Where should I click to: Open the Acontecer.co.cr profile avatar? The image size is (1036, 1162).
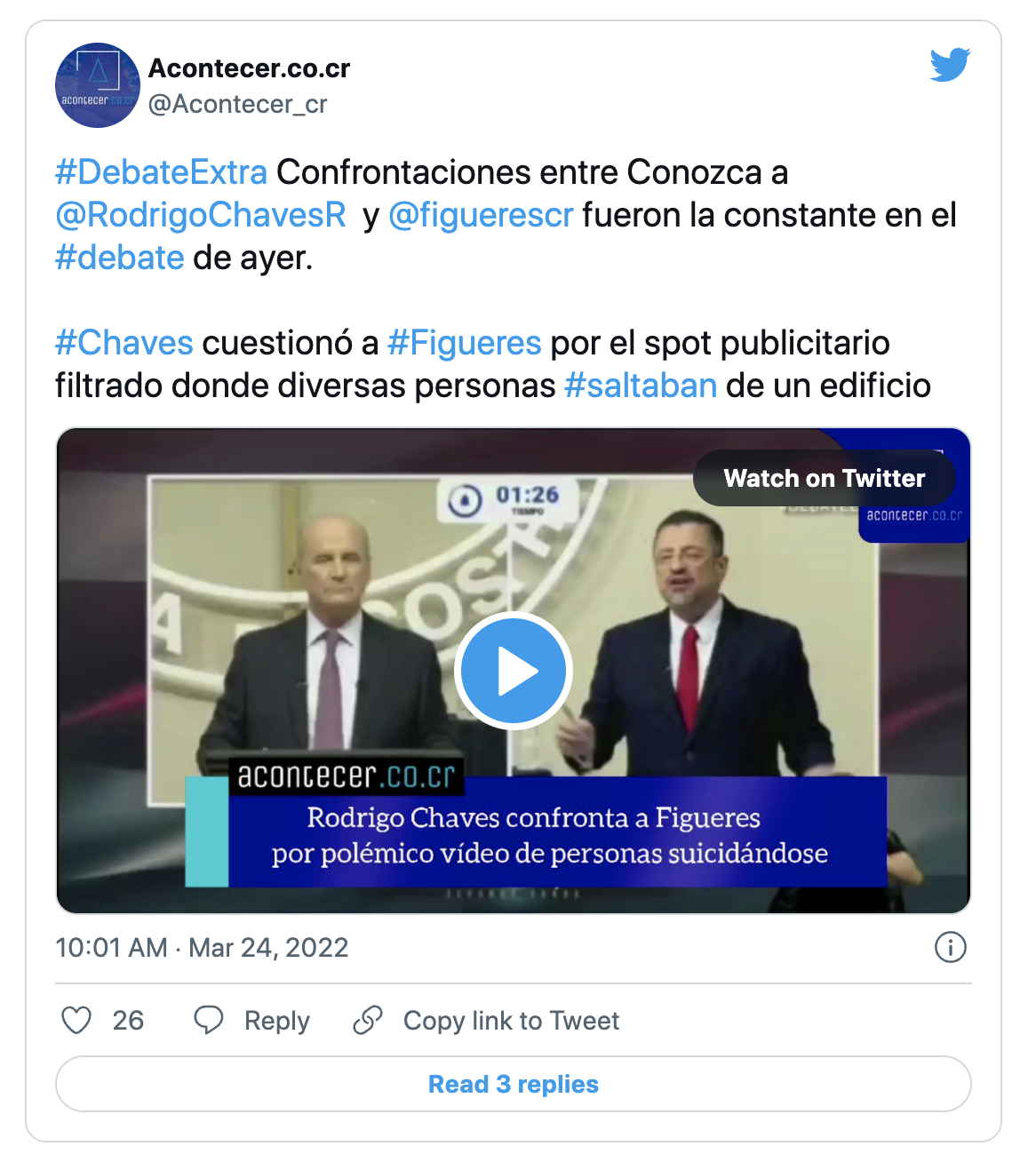(98, 85)
